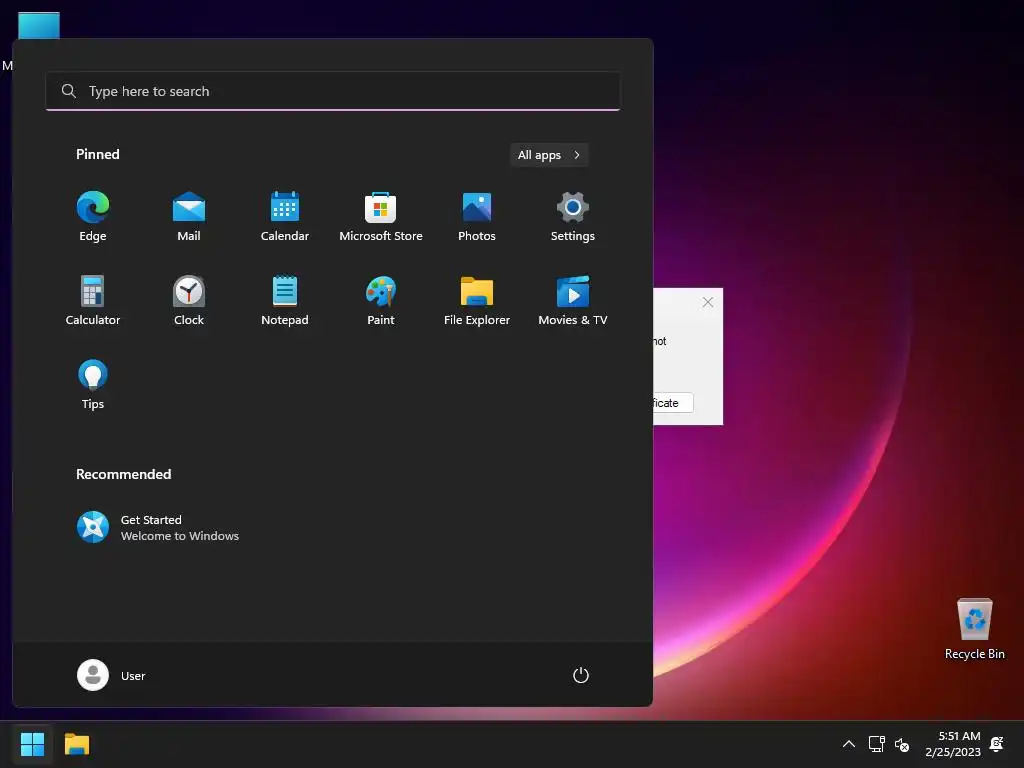This screenshot has height=768, width=1024.
Task: Open the User account menu
Action: point(112,675)
